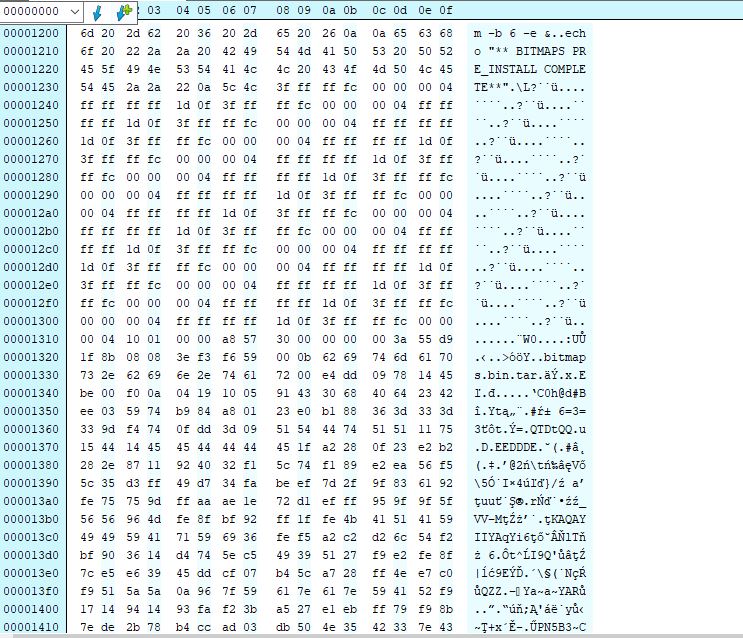
Task: Click byte 8b ending row 00001400
Action: 446,610
